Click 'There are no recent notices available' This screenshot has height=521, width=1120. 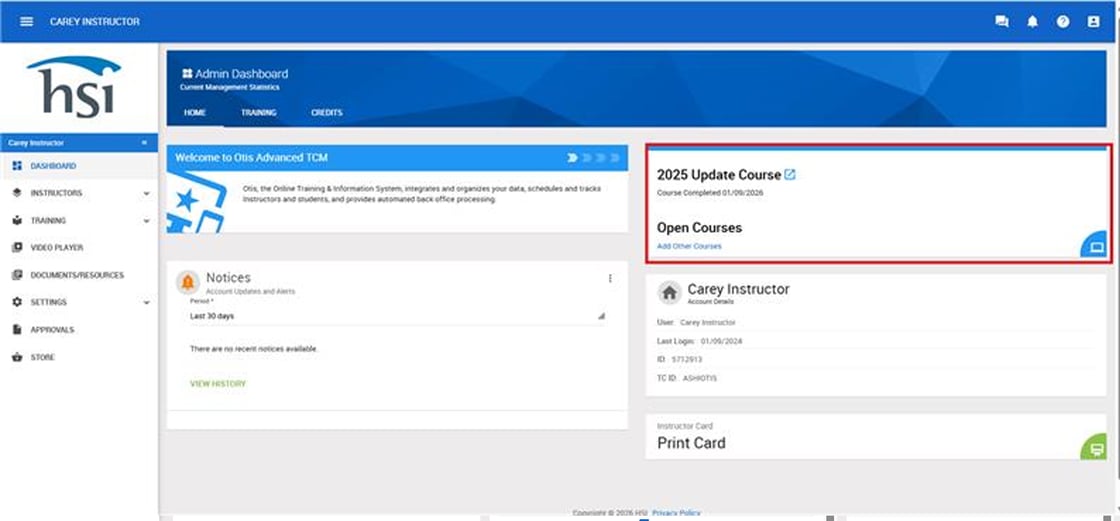254,349
